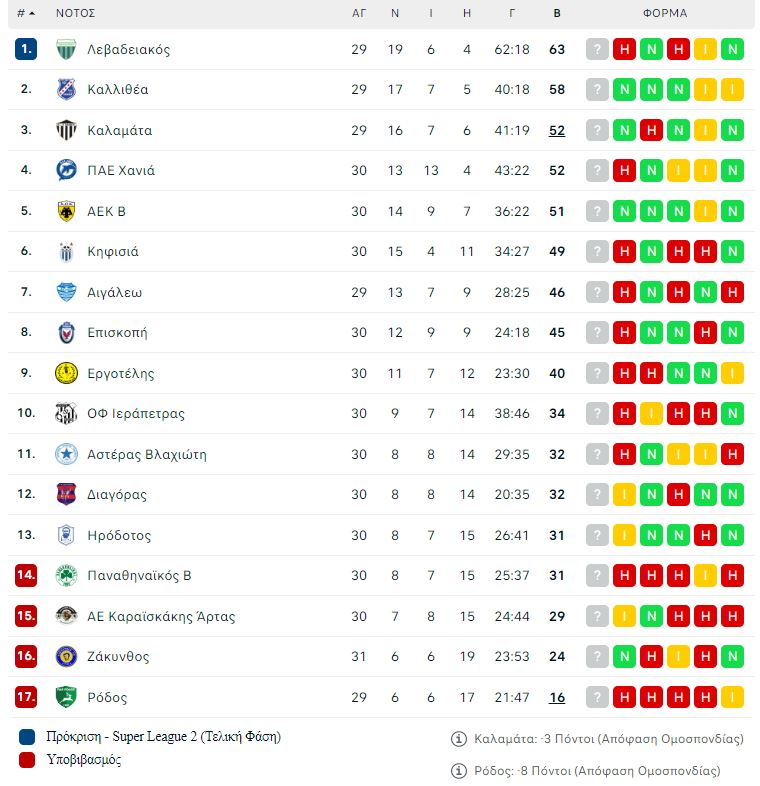
Task: Select the ΦΟΡΜΑ column header
Action: tap(665, 14)
